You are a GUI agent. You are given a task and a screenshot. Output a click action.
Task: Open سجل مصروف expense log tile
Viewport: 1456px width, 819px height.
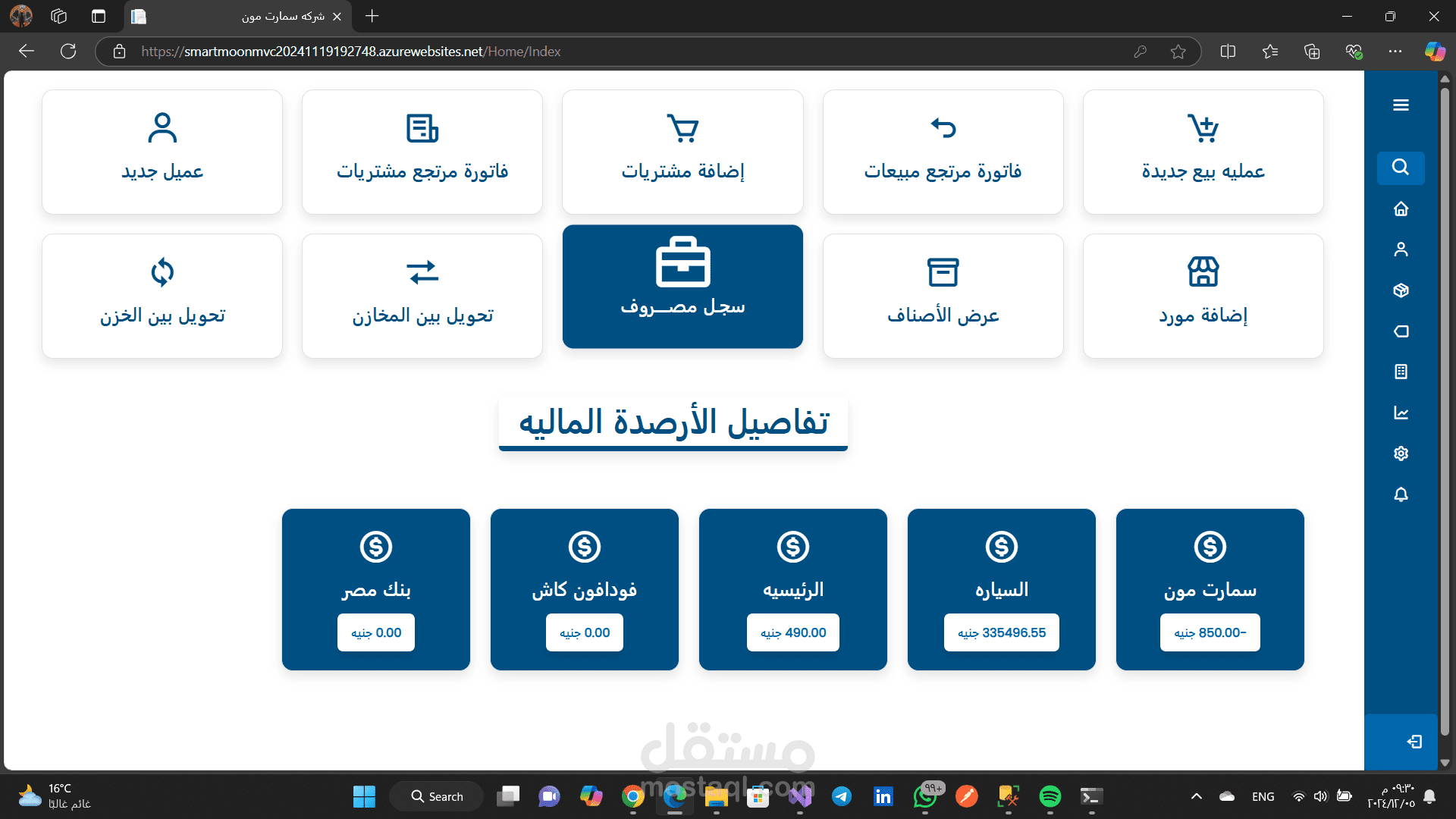[x=682, y=287]
